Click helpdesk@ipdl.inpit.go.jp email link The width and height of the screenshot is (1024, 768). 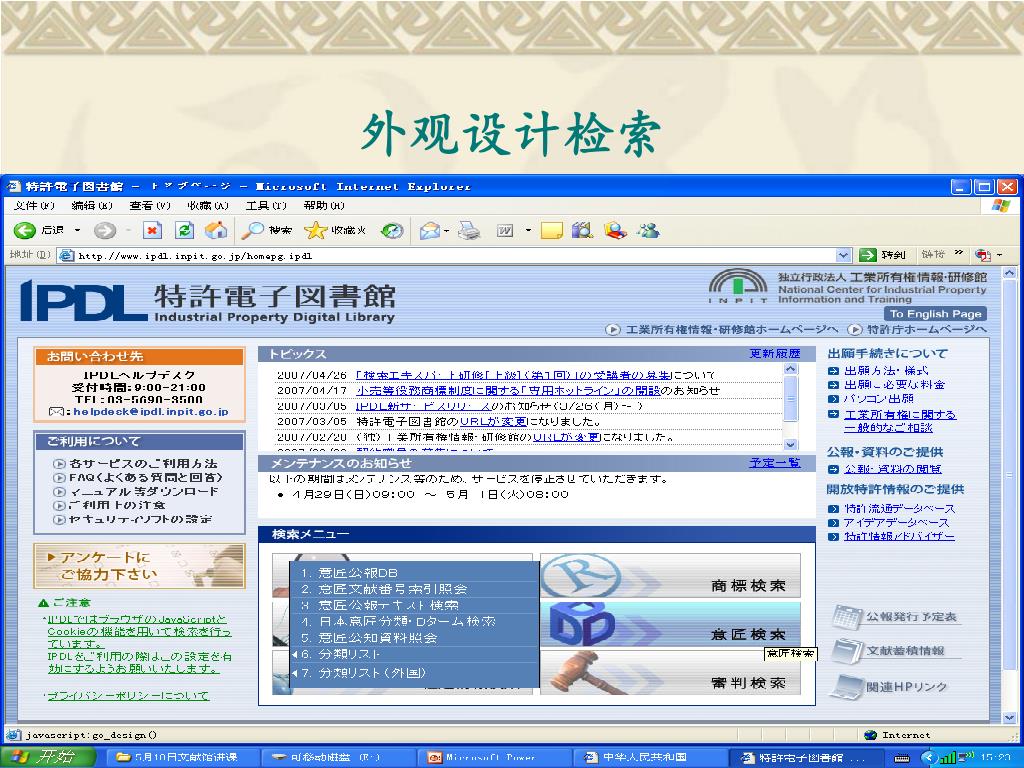(x=151, y=412)
